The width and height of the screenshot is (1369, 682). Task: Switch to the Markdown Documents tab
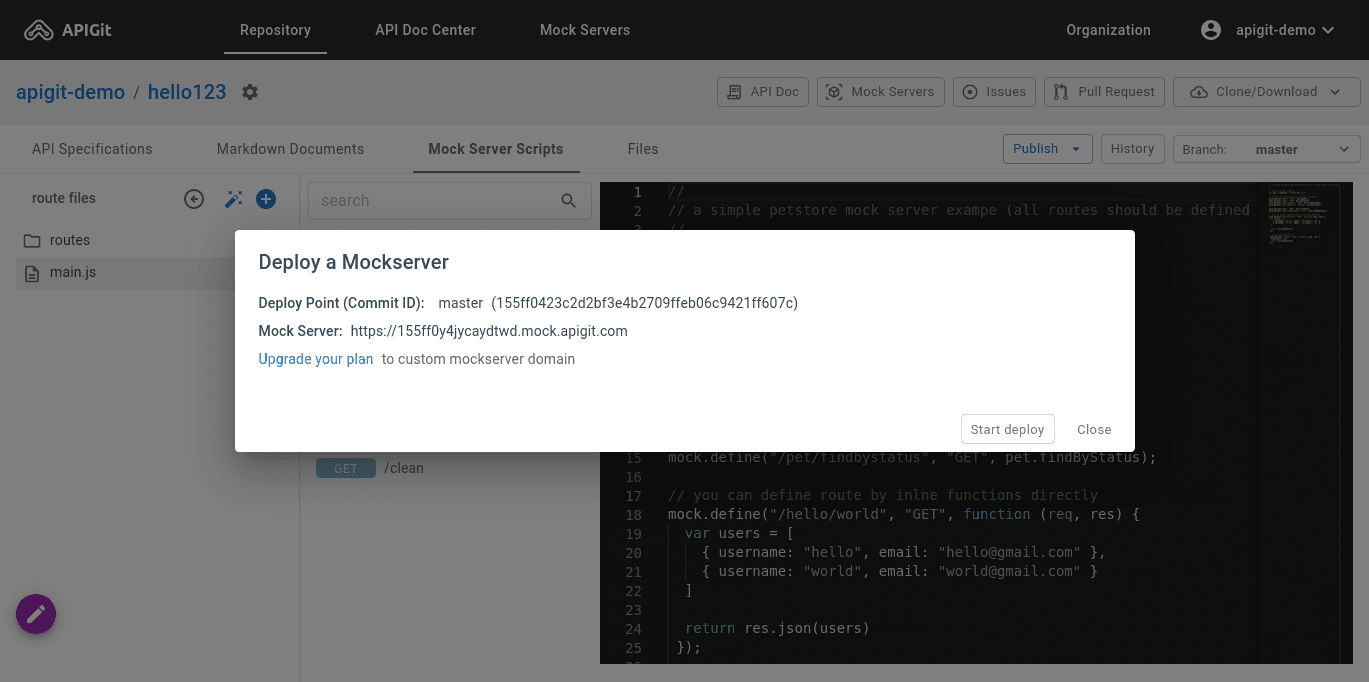click(x=290, y=149)
